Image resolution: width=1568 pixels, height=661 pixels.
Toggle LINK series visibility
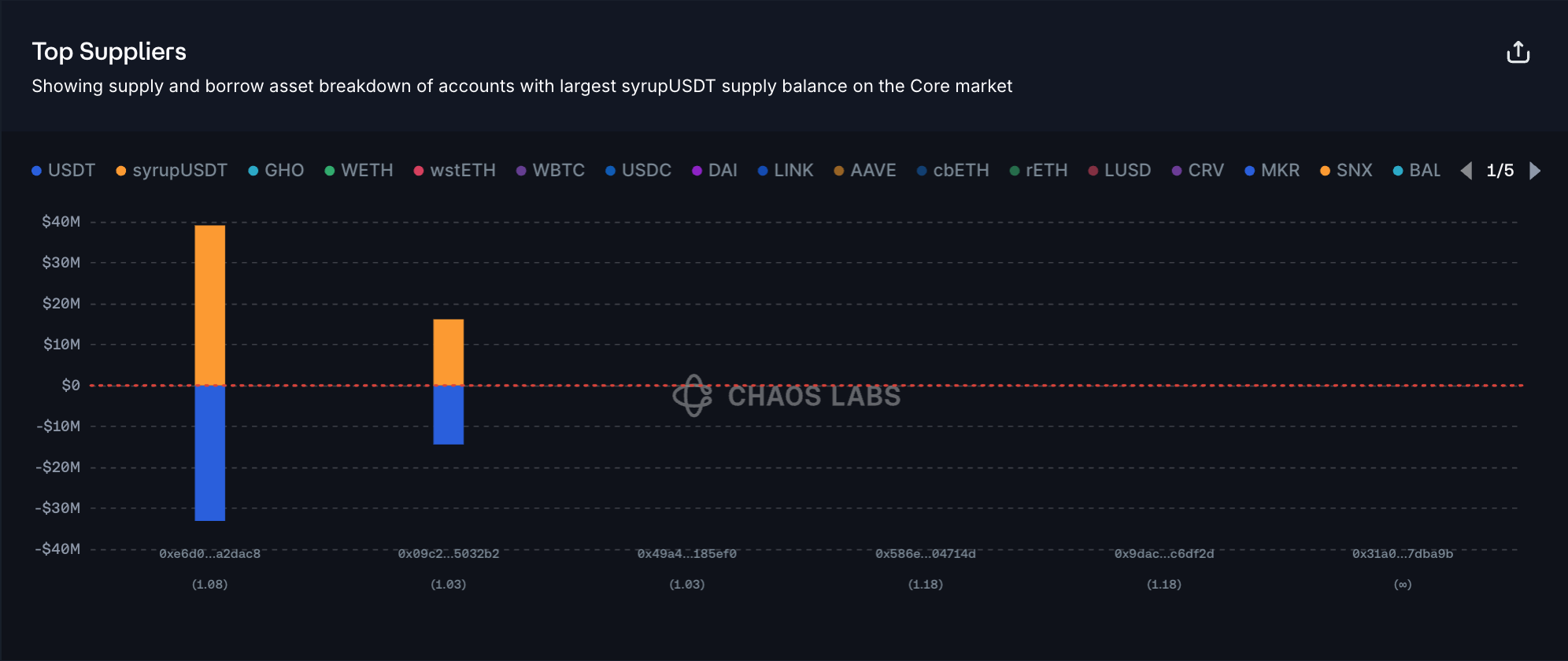tap(786, 171)
